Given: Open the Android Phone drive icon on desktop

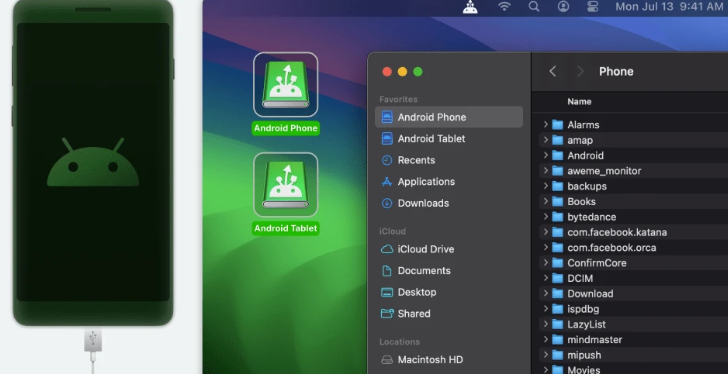Looking at the screenshot, I should pos(286,84).
